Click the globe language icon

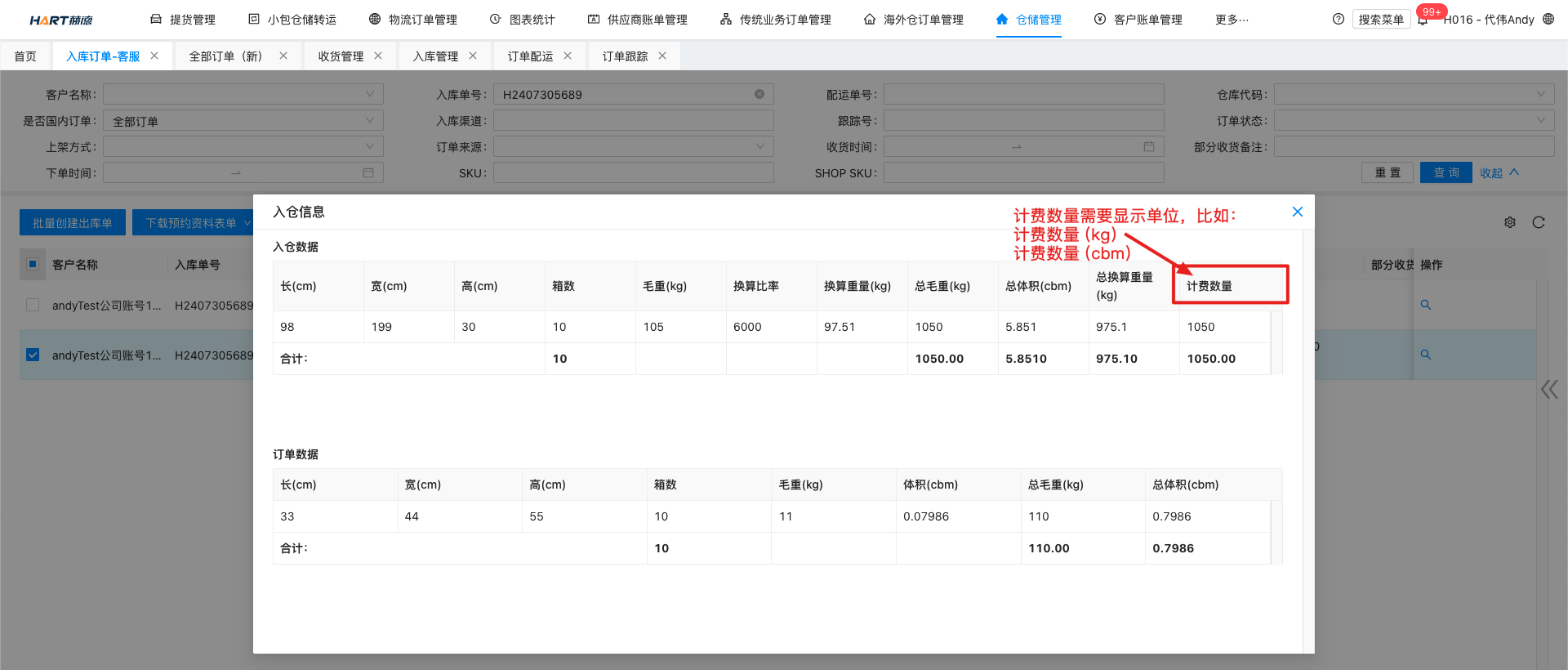pyautogui.click(x=1548, y=19)
